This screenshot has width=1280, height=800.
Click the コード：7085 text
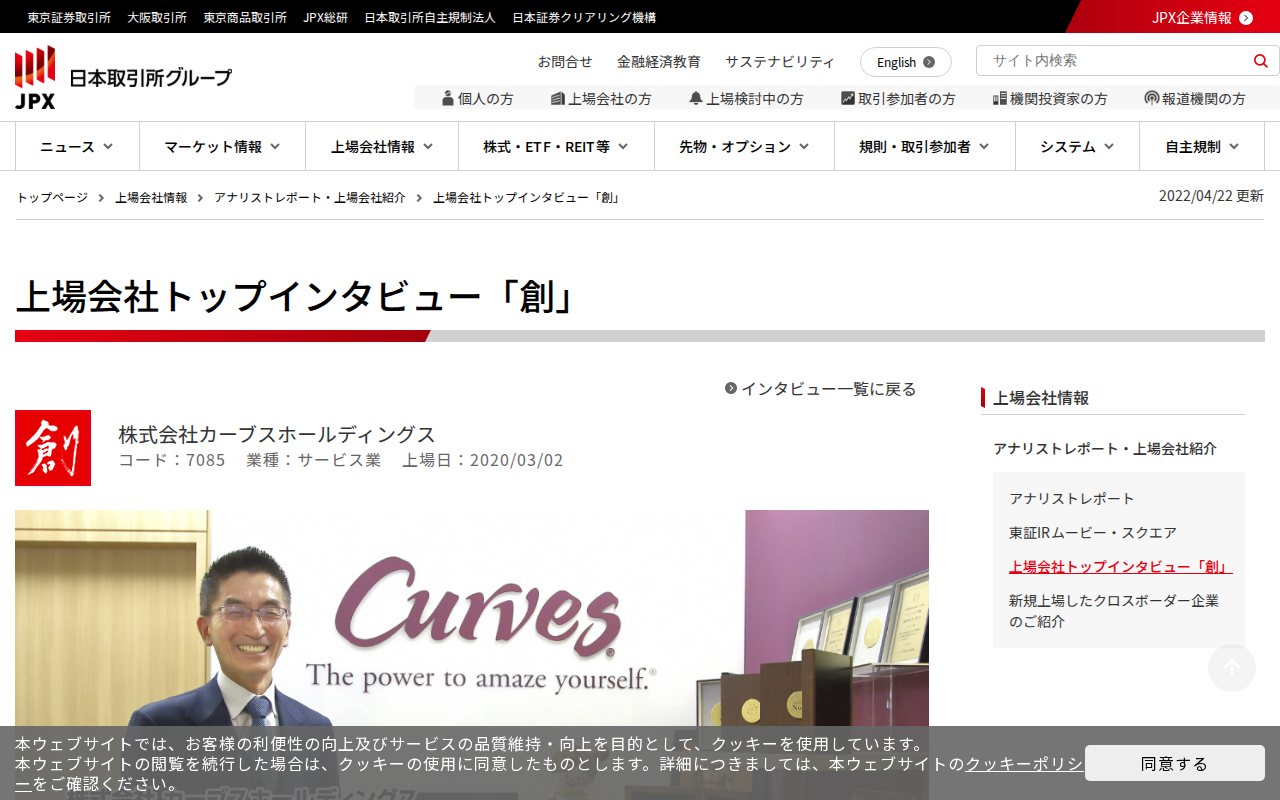172,460
